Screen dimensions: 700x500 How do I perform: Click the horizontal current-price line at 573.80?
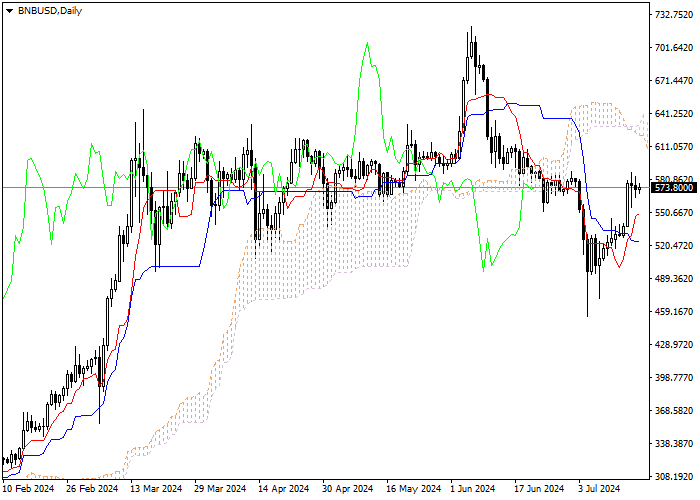pyautogui.click(x=326, y=188)
